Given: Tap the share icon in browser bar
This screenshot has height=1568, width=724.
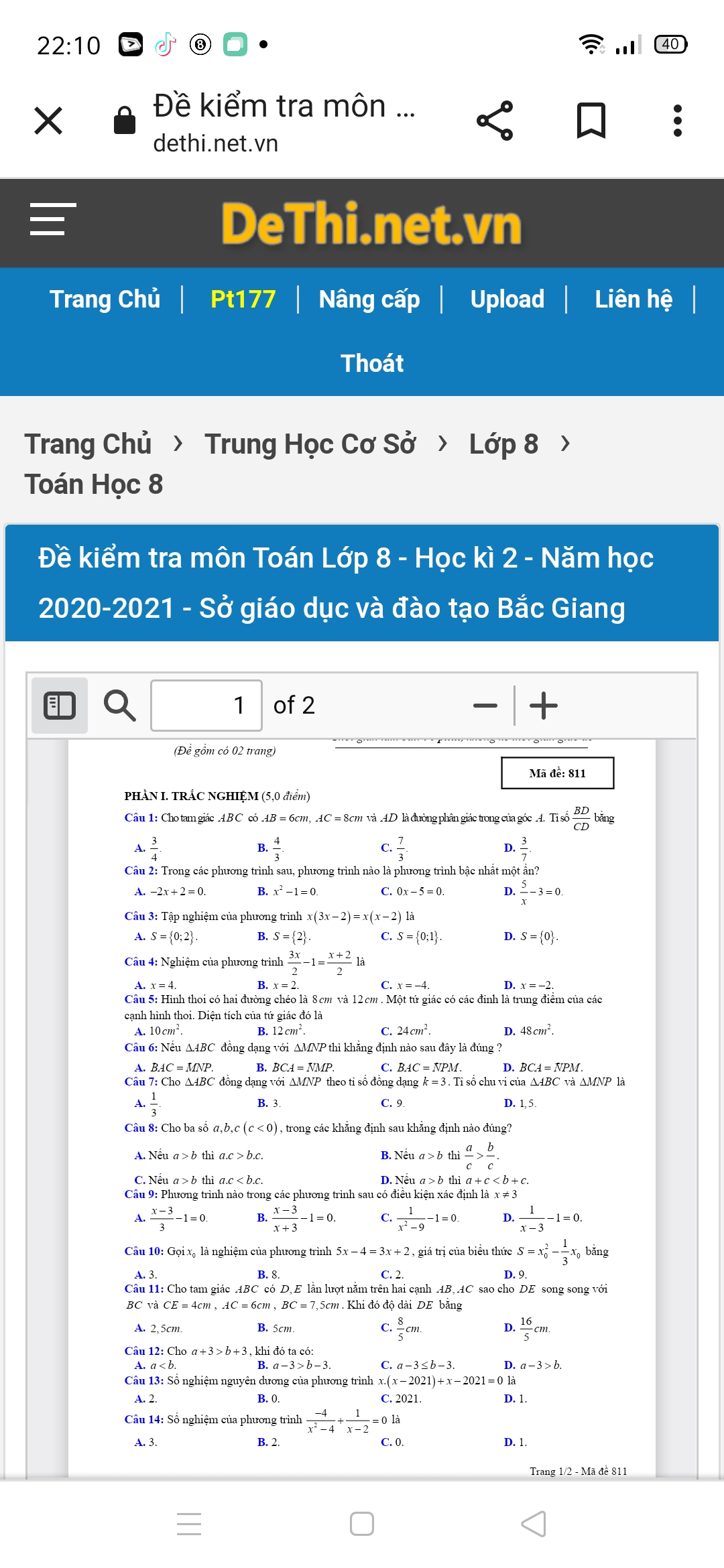Looking at the screenshot, I should coord(495,121).
